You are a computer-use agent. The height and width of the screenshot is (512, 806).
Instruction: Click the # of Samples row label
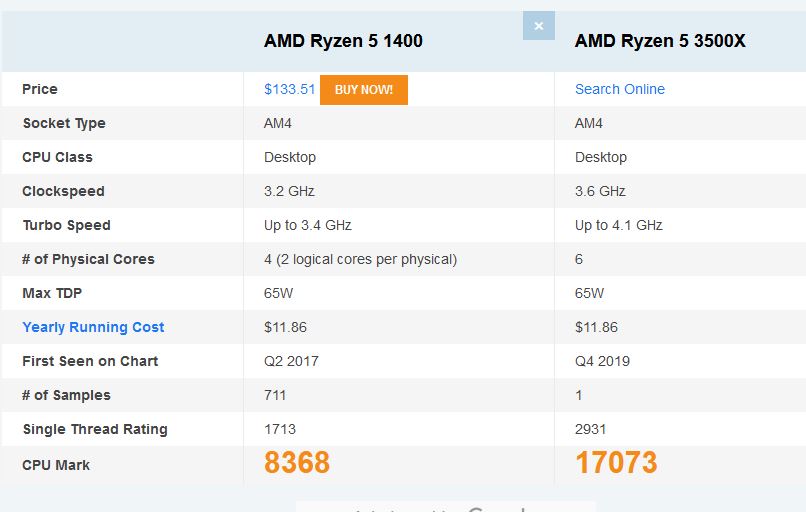[66, 395]
